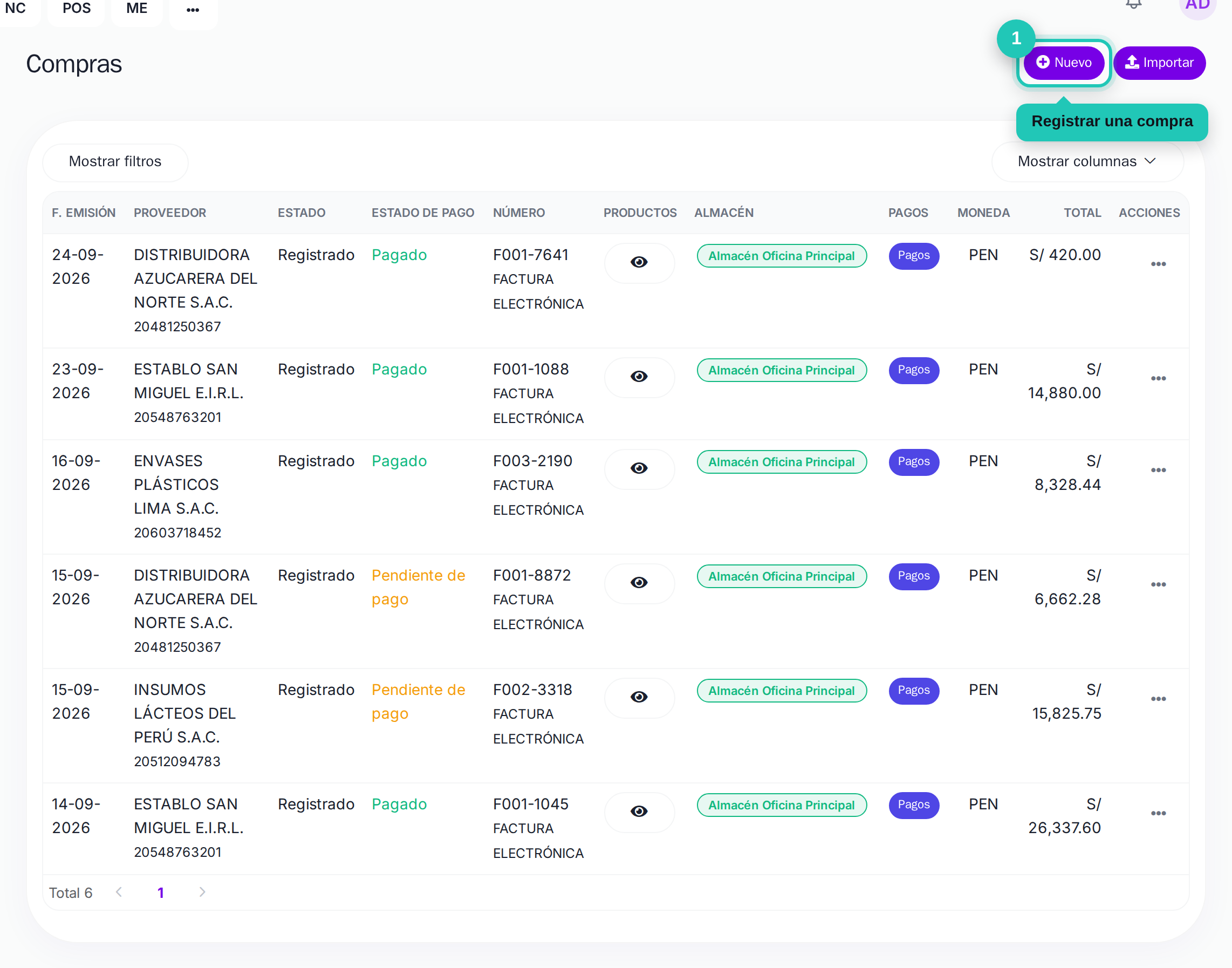Click supplier INSUMOS LÁCTEOS DEL PERÚ S.A.C.

point(184,714)
